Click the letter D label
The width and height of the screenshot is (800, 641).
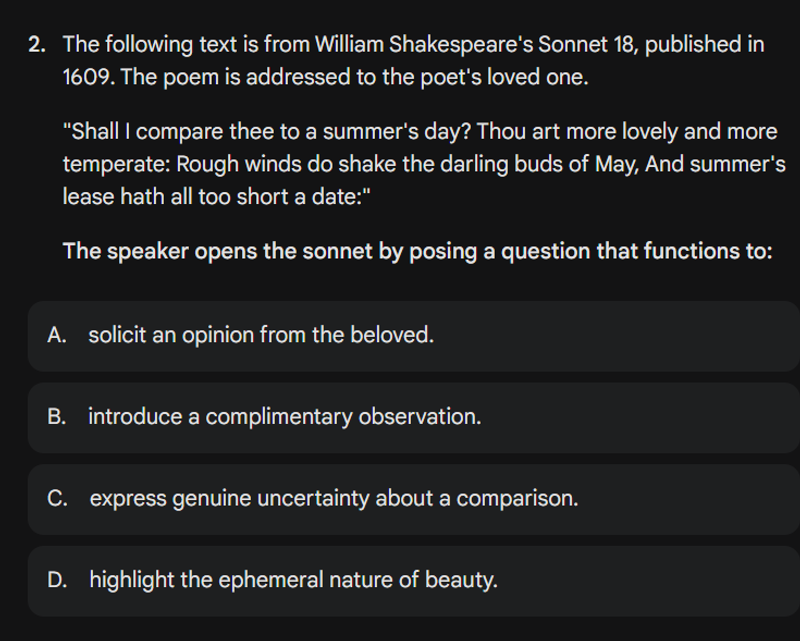[x=55, y=580]
